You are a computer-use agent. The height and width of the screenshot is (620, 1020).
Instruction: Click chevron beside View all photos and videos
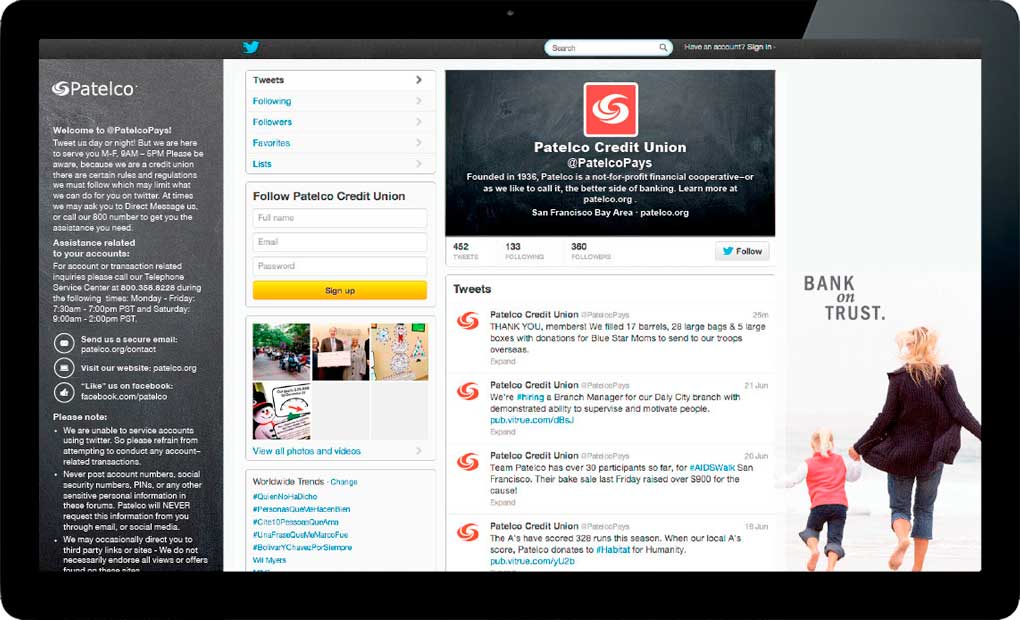tap(418, 450)
